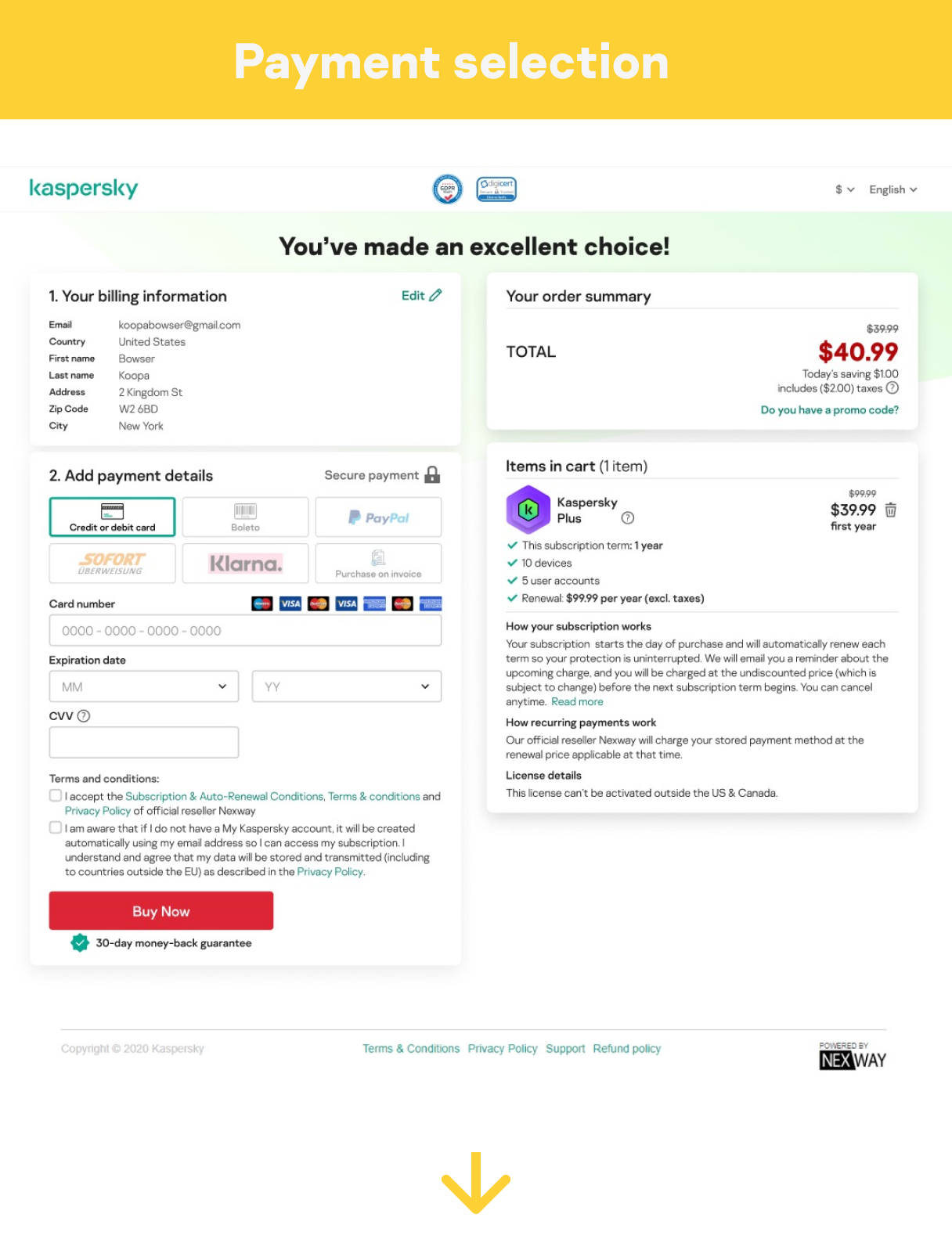Select the Klarna payment method
The width and height of the screenshot is (952, 1250).
click(246, 564)
